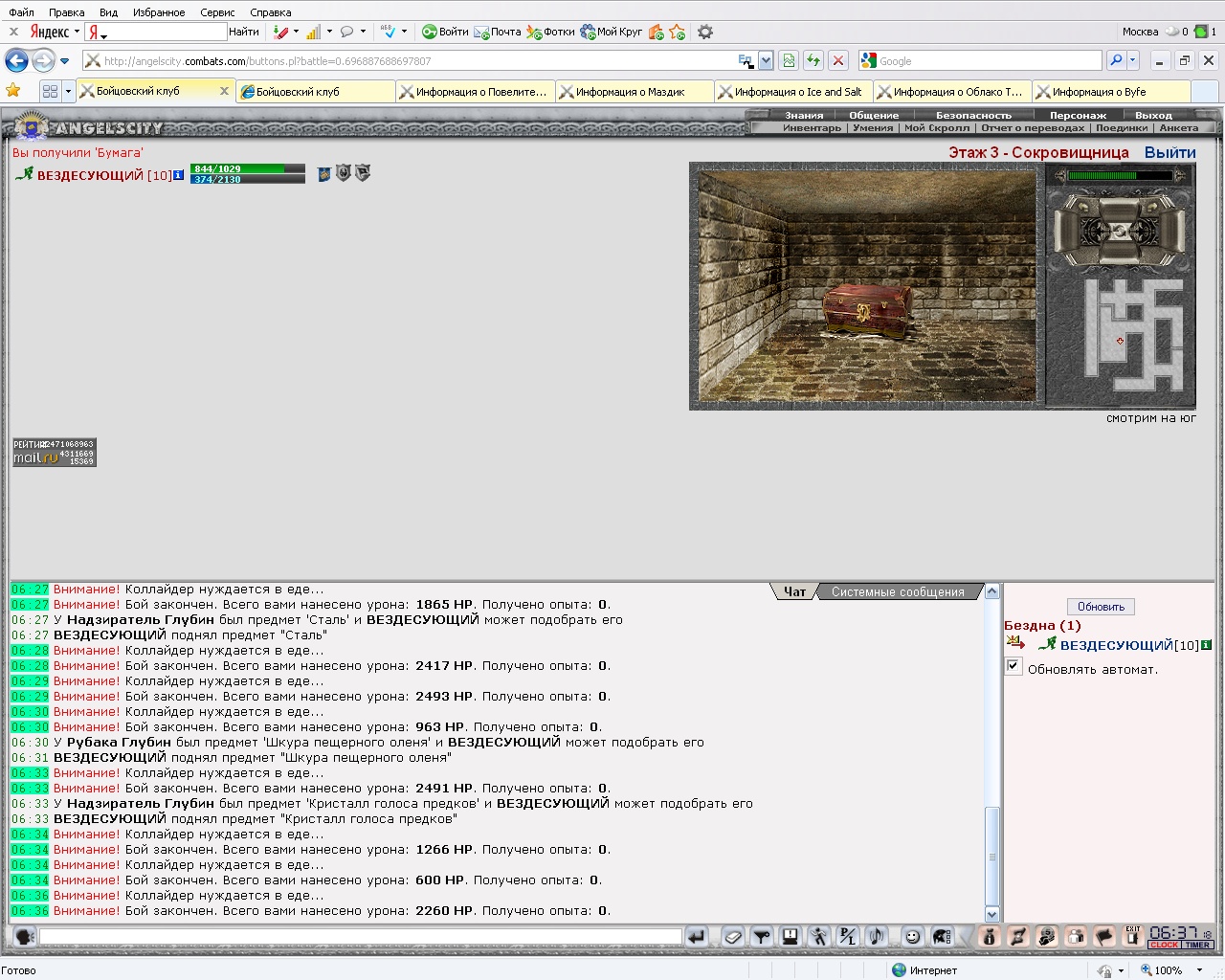Click the dungeon minimap
Image resolution: width=1225 pixels, height=980 pixels.
[x=1134, y=335]
